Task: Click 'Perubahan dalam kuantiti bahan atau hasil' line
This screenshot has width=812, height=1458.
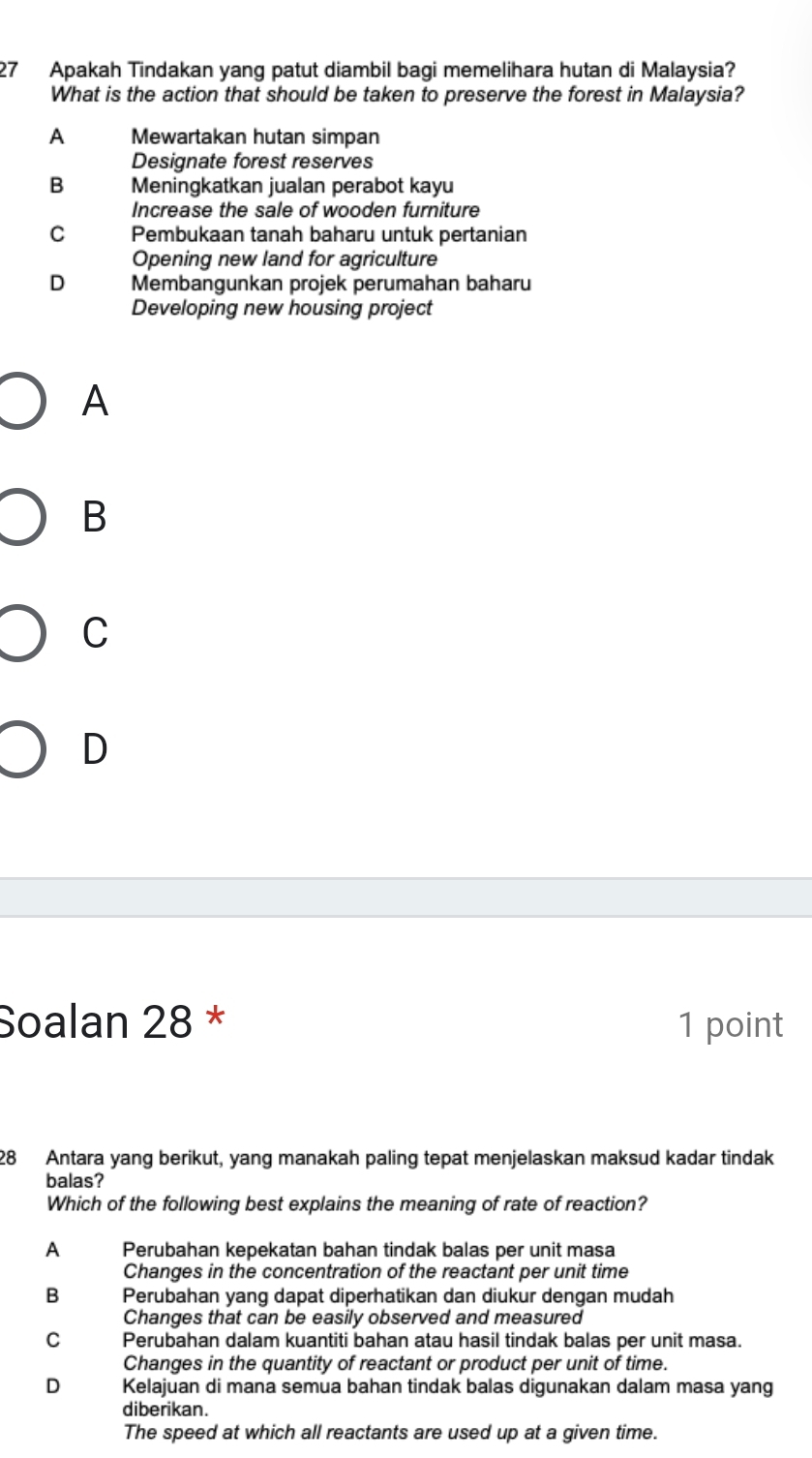Action: pos(433,1342)
